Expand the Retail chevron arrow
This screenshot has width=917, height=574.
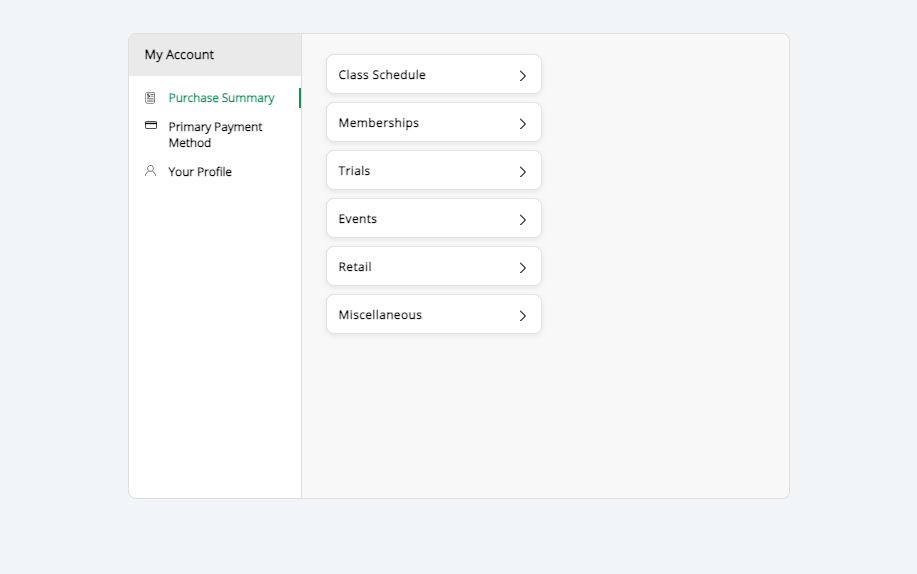pyautogui.click(x=523, y=267)
